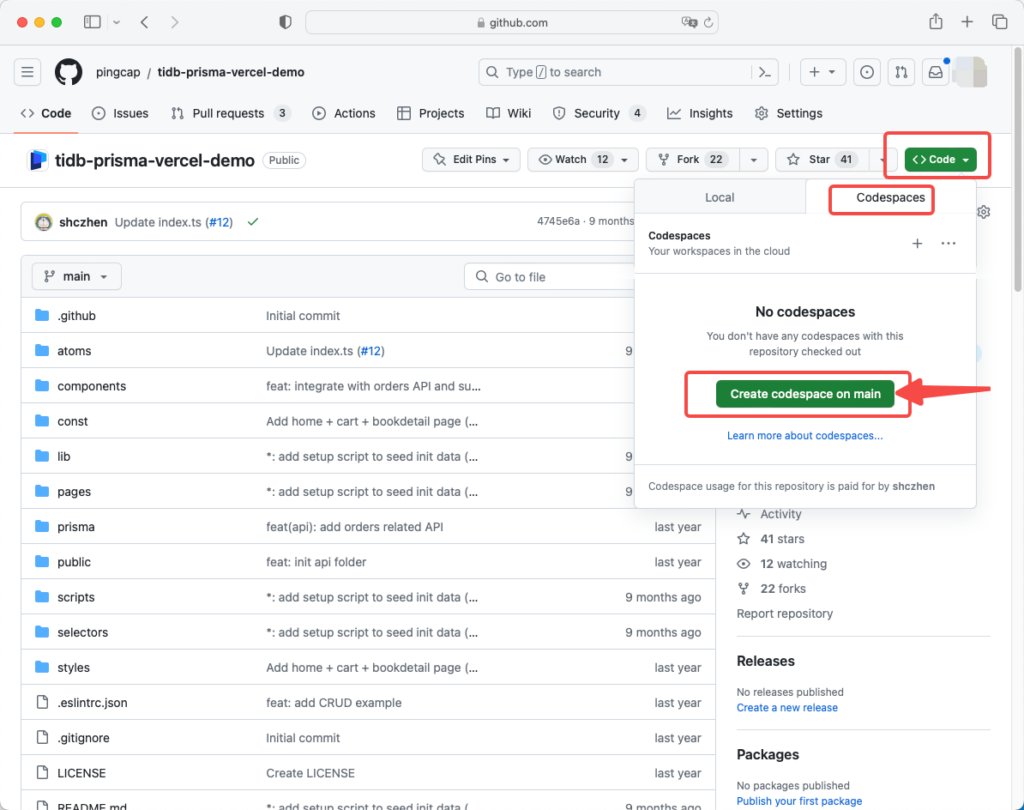Create a new codespace using the plus icon
This screenshot has width=1024, height=810.
click(917, 243)
